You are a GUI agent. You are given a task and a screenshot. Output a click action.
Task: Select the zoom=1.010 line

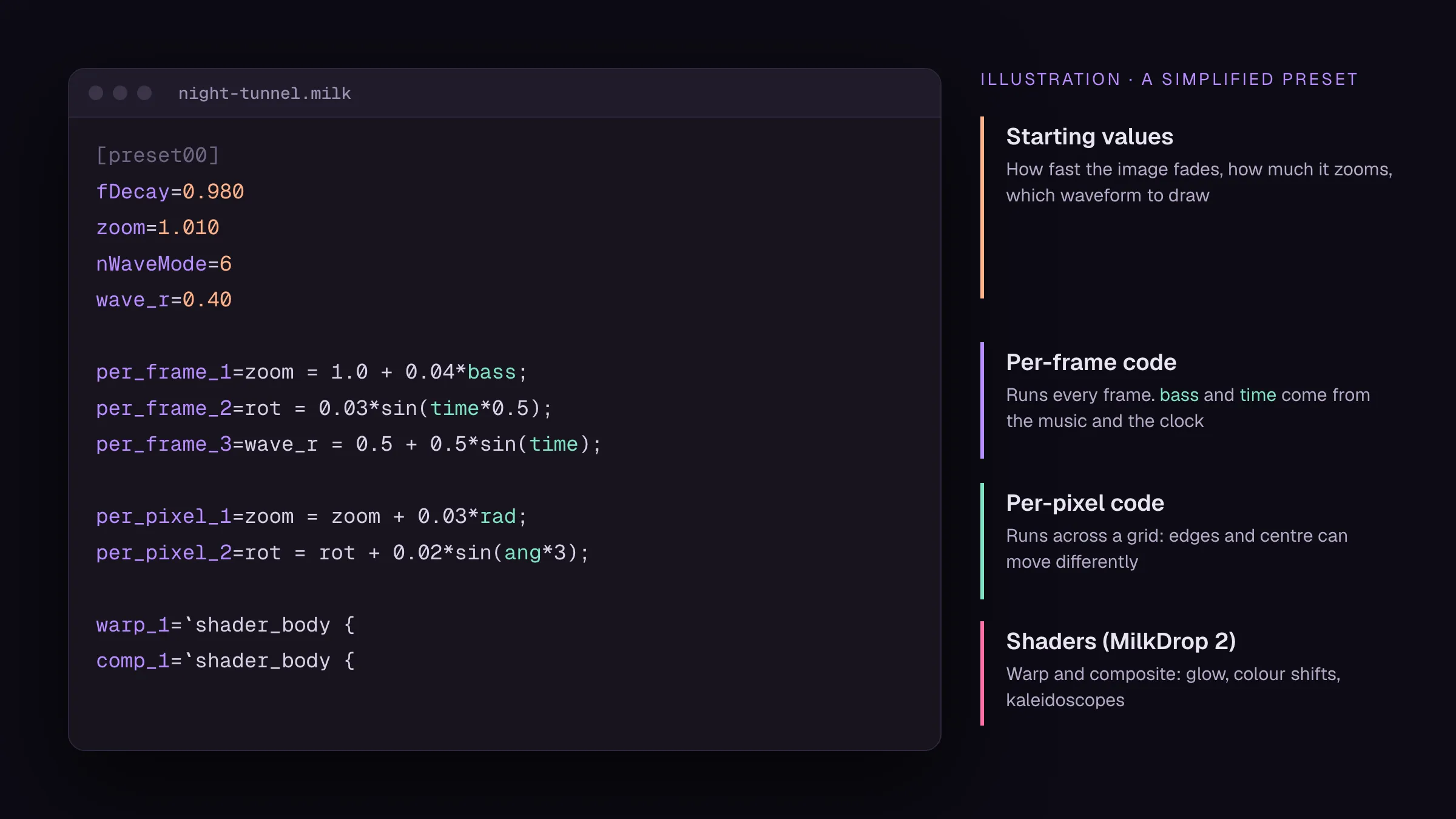[158, 227]
